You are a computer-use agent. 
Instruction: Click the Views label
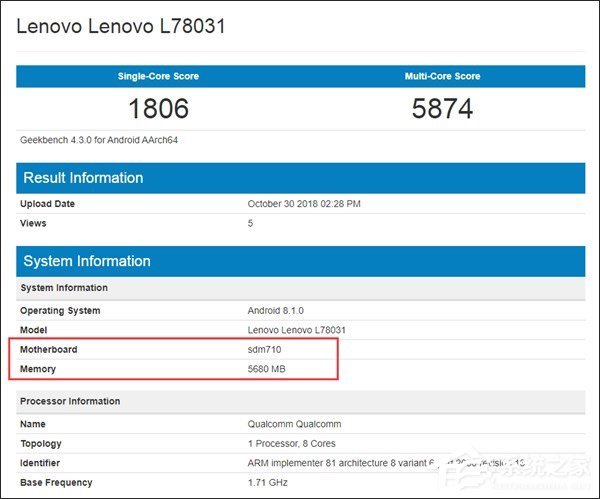pos(33,223)
